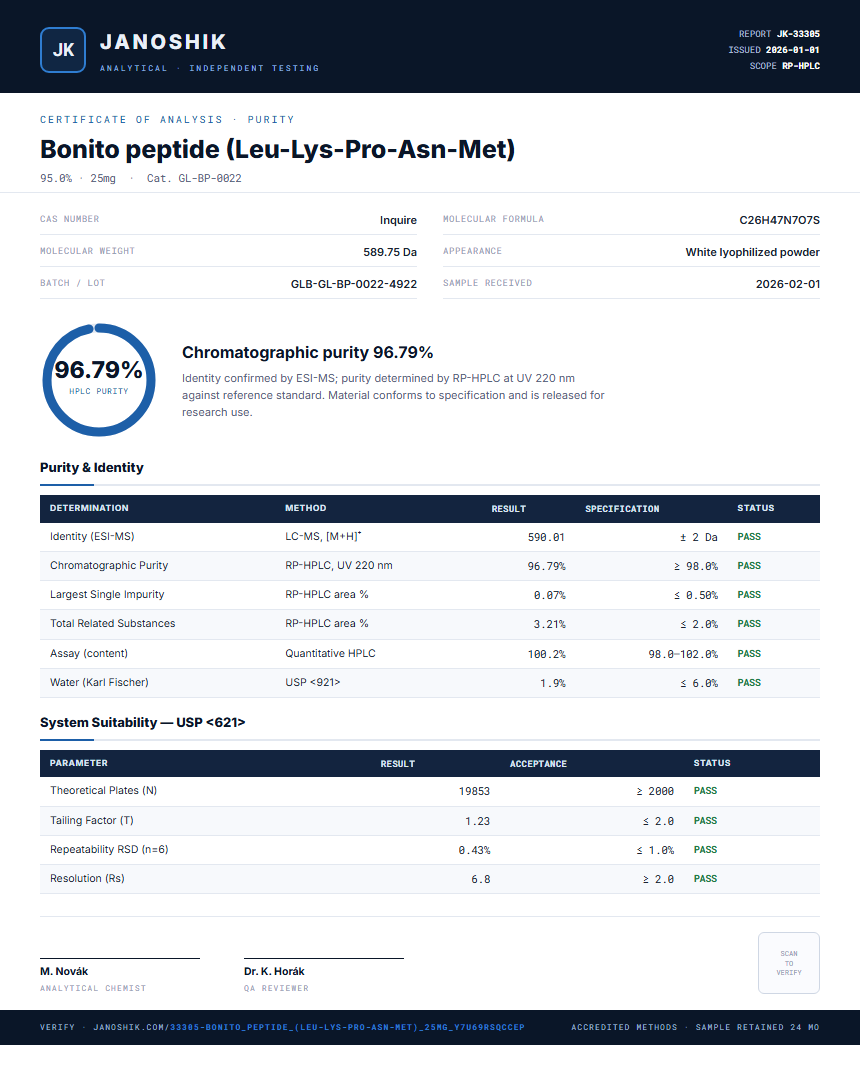Click the Purity & Identity section heading

point(92,467)
